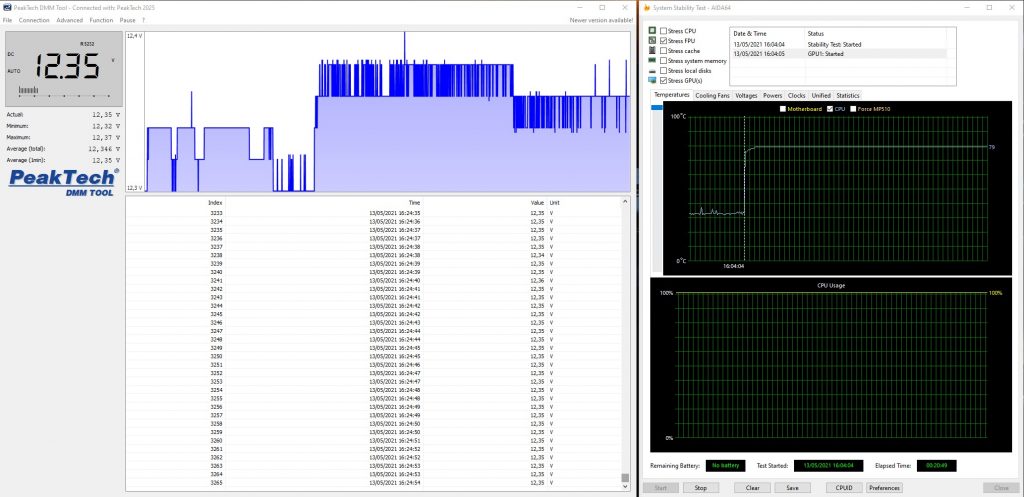Enable the Stress CPU checkbox
Viewport: 1024px width, 497px height.
tap(663, 31)
